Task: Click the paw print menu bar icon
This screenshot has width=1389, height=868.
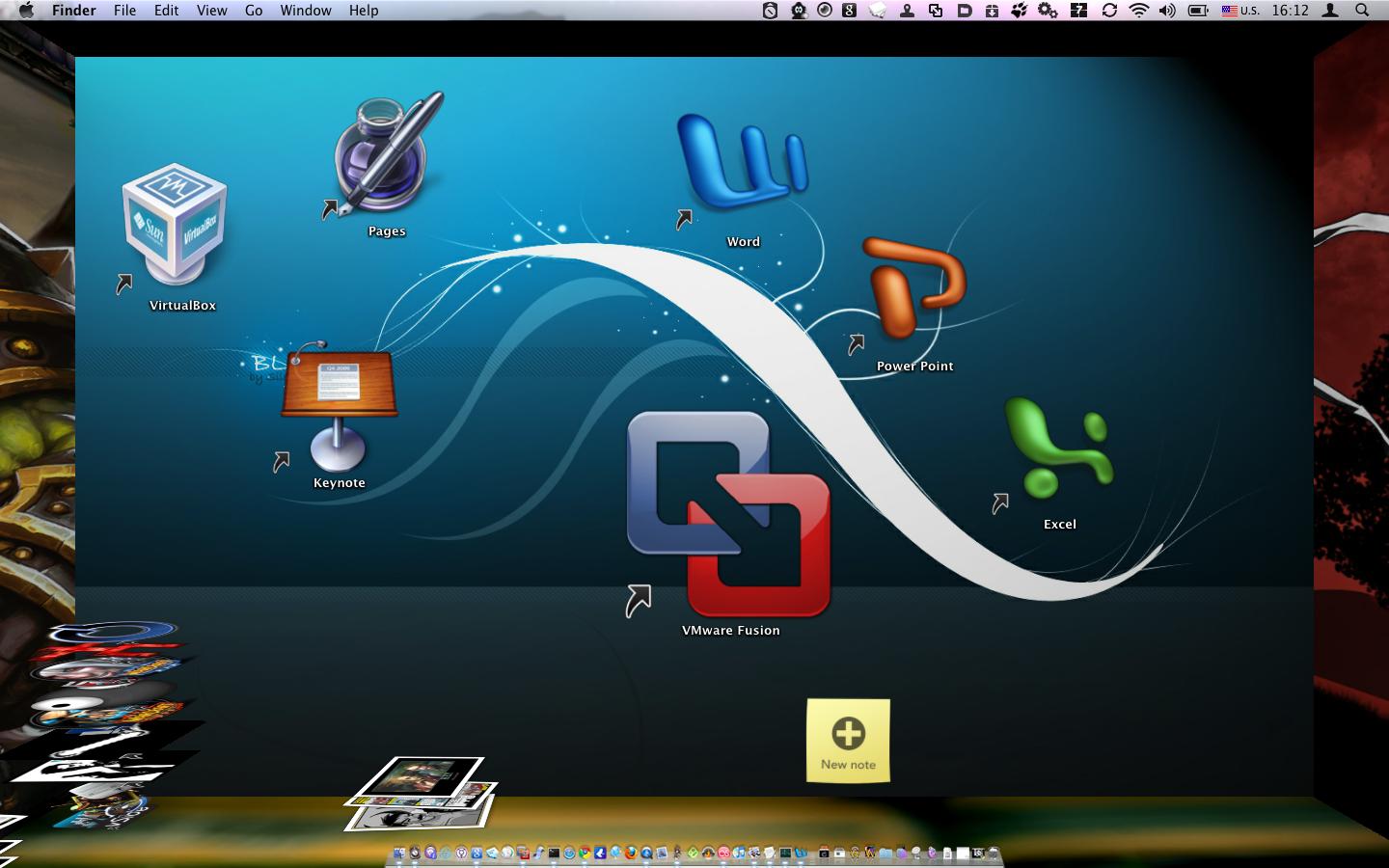Action: pyautogui.click(x=1020, y=11)
